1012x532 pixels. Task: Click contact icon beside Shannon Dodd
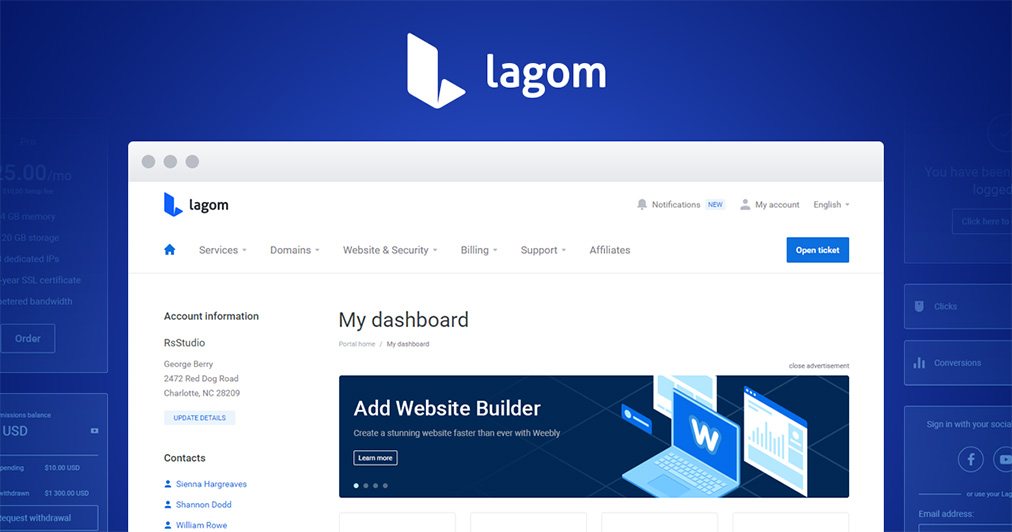pyautogui.click(x=168, y=504)
